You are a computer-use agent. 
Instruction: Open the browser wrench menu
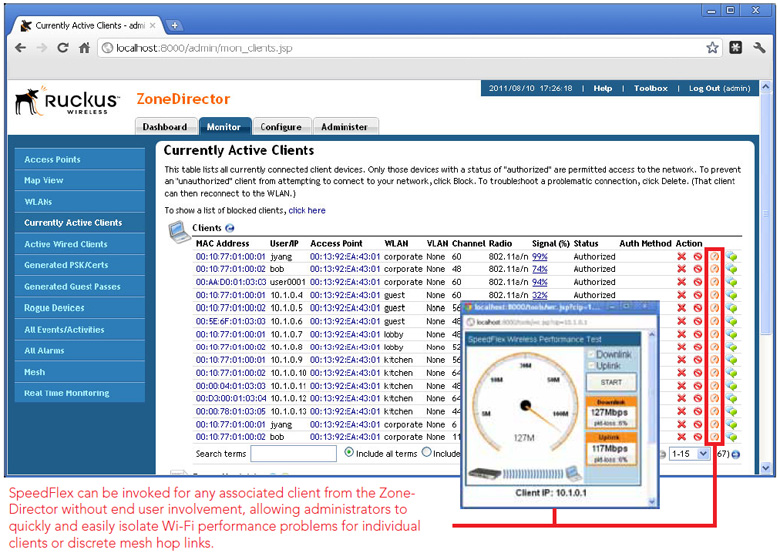759,48
